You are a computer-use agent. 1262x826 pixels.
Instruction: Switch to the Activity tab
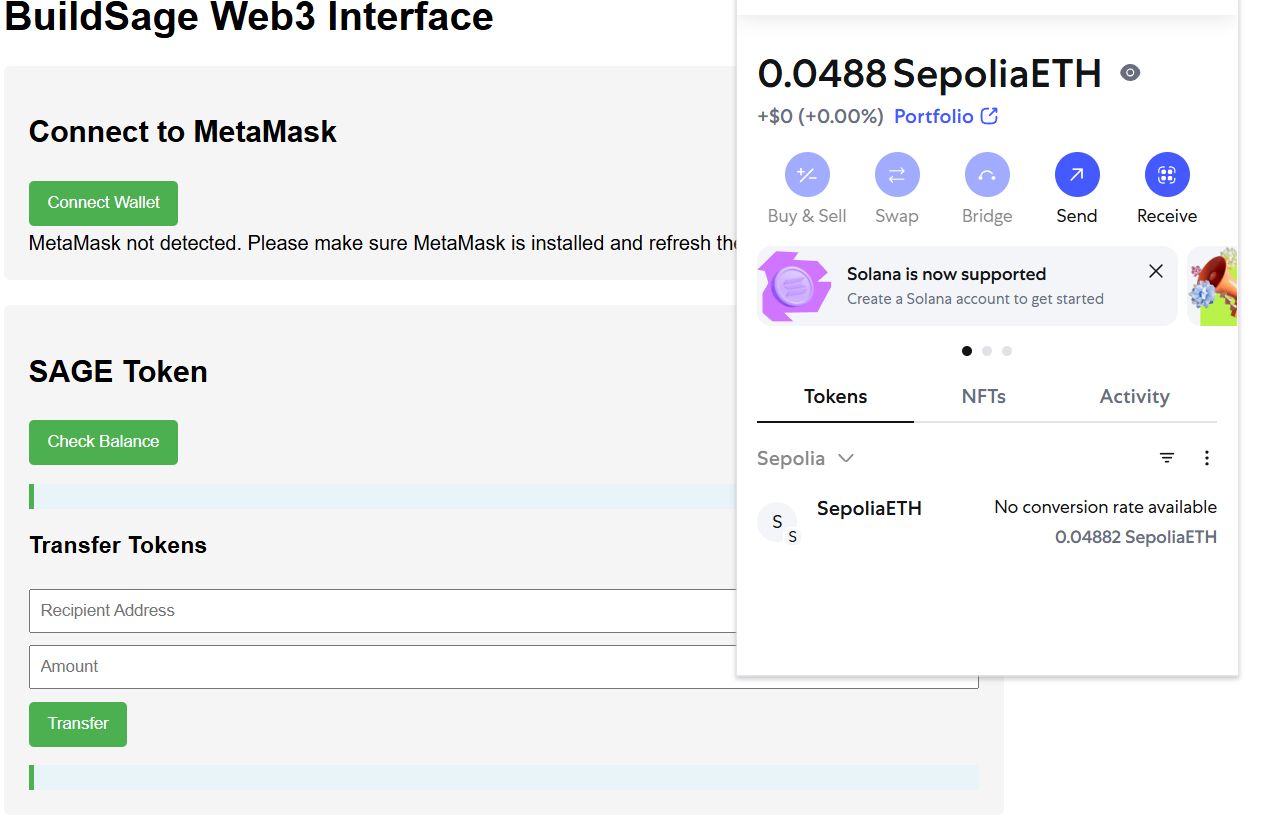[x=1135, y=397]
